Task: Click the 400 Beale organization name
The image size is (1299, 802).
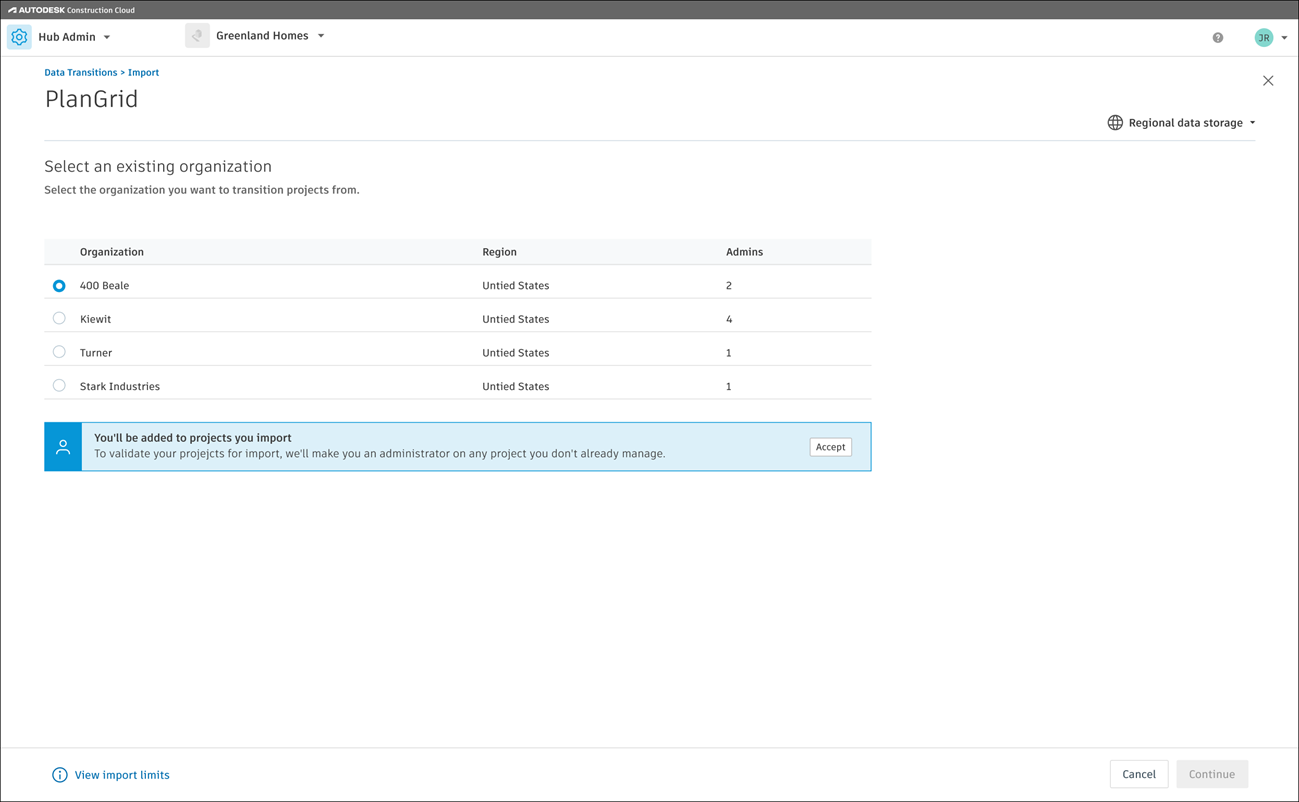Action: point(104,286)
